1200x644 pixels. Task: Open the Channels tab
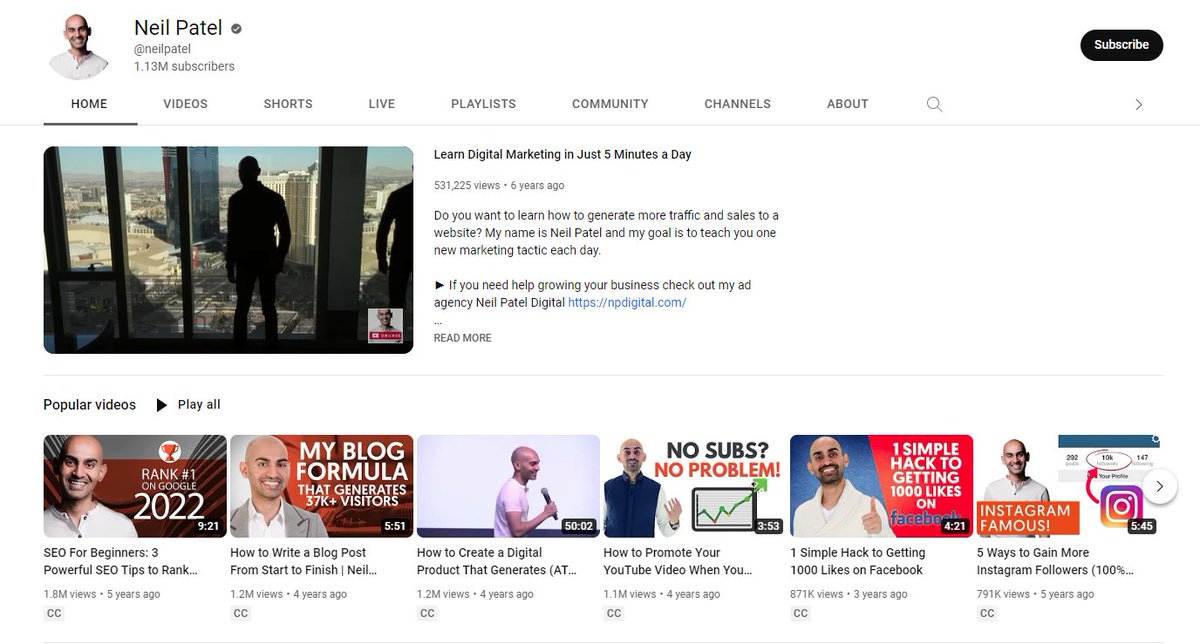pyautogui.click(x=738, y=104)
